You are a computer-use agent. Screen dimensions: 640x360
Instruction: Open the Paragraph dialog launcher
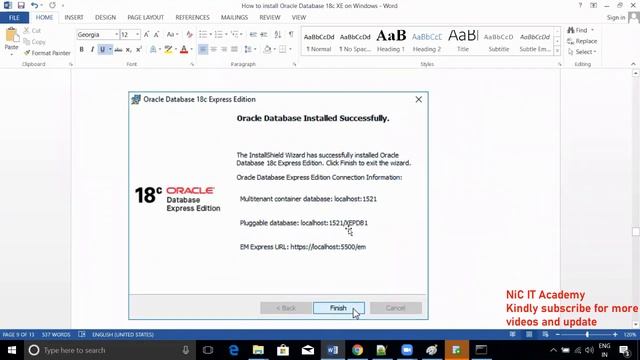click(x=294, y=64)
